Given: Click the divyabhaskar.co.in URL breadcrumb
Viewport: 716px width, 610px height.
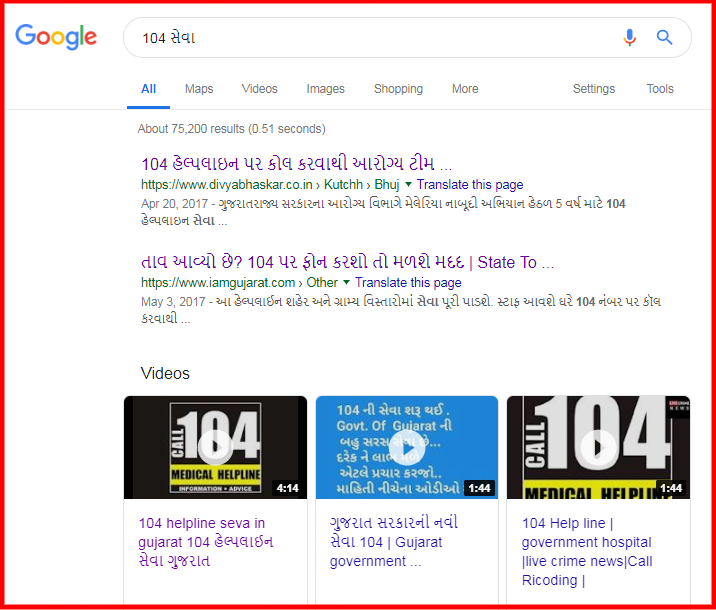Looking at the screenshot, I should point(270,184).
